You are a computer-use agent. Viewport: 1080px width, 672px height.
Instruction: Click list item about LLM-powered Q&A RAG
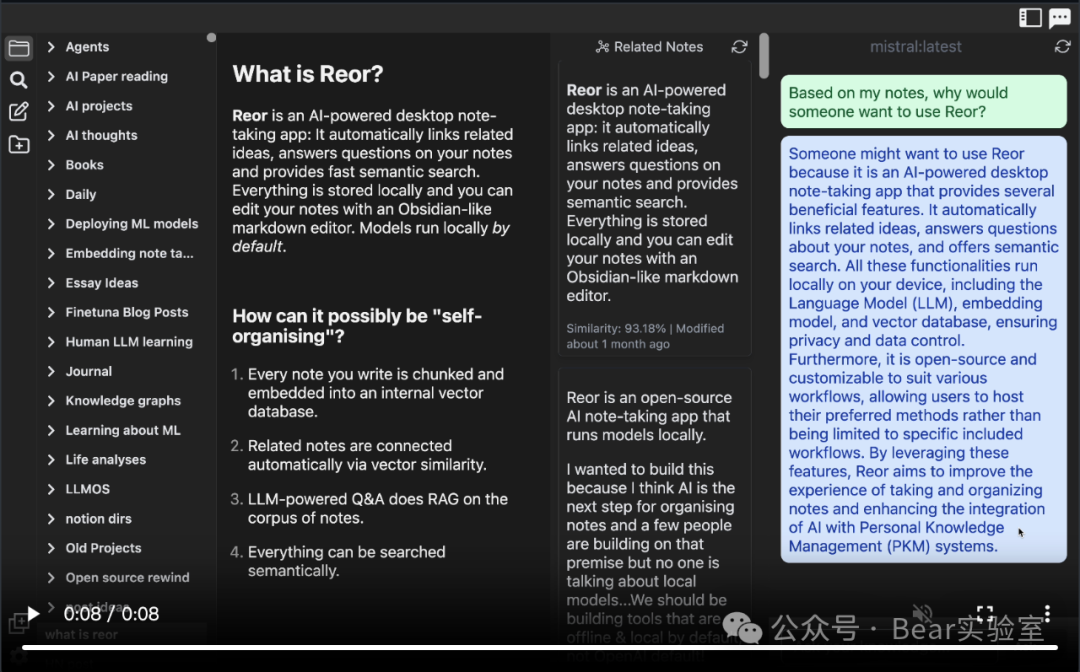[377, 509]
